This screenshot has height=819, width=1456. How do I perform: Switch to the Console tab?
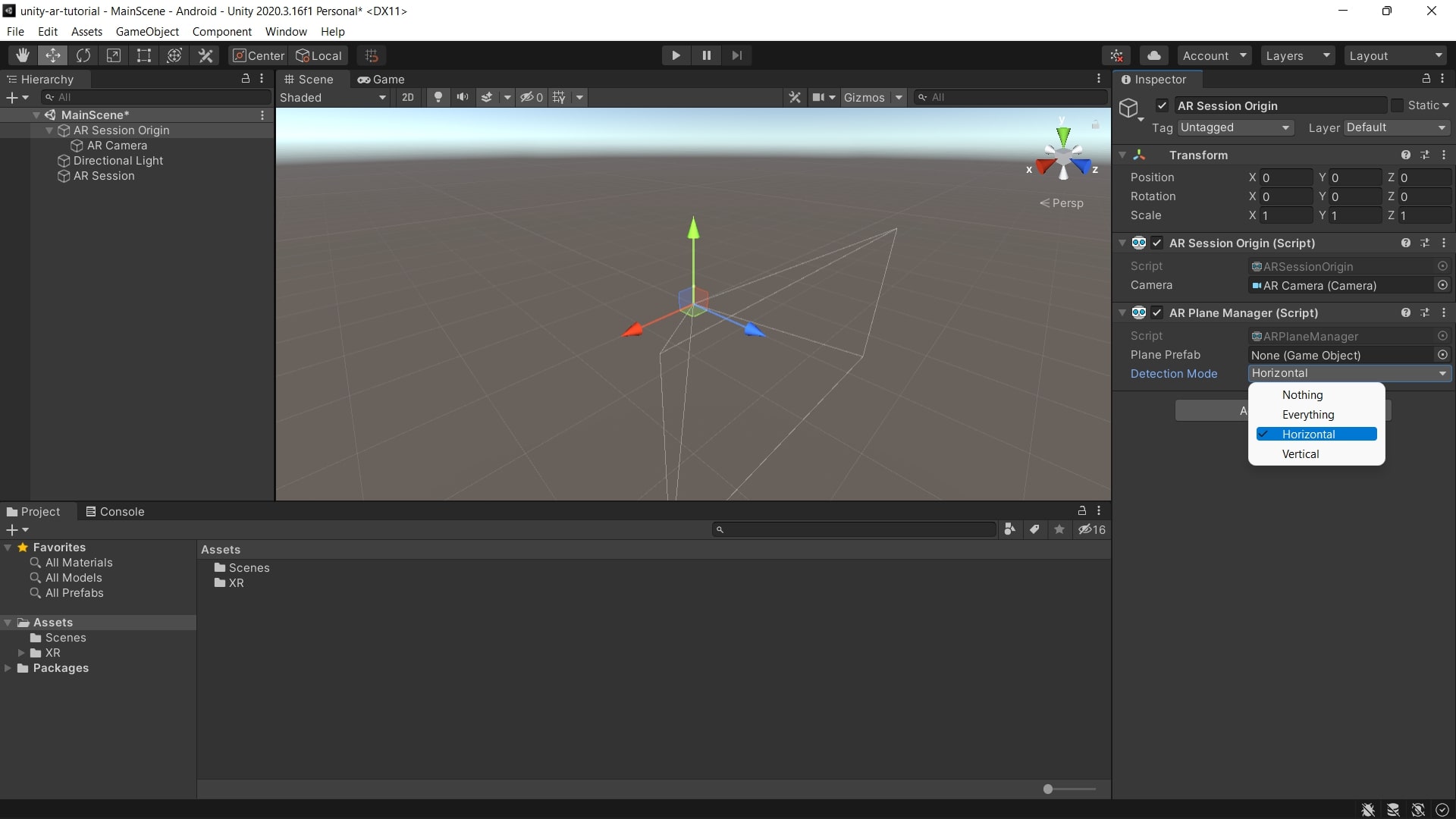[x=115, y=512]
